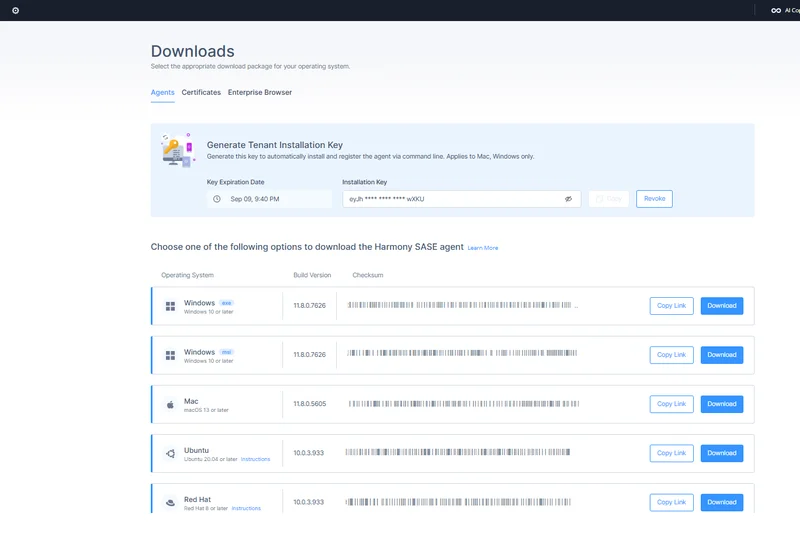
Task: Download the Windows exe agent
Action: click(x=721, y=306)
